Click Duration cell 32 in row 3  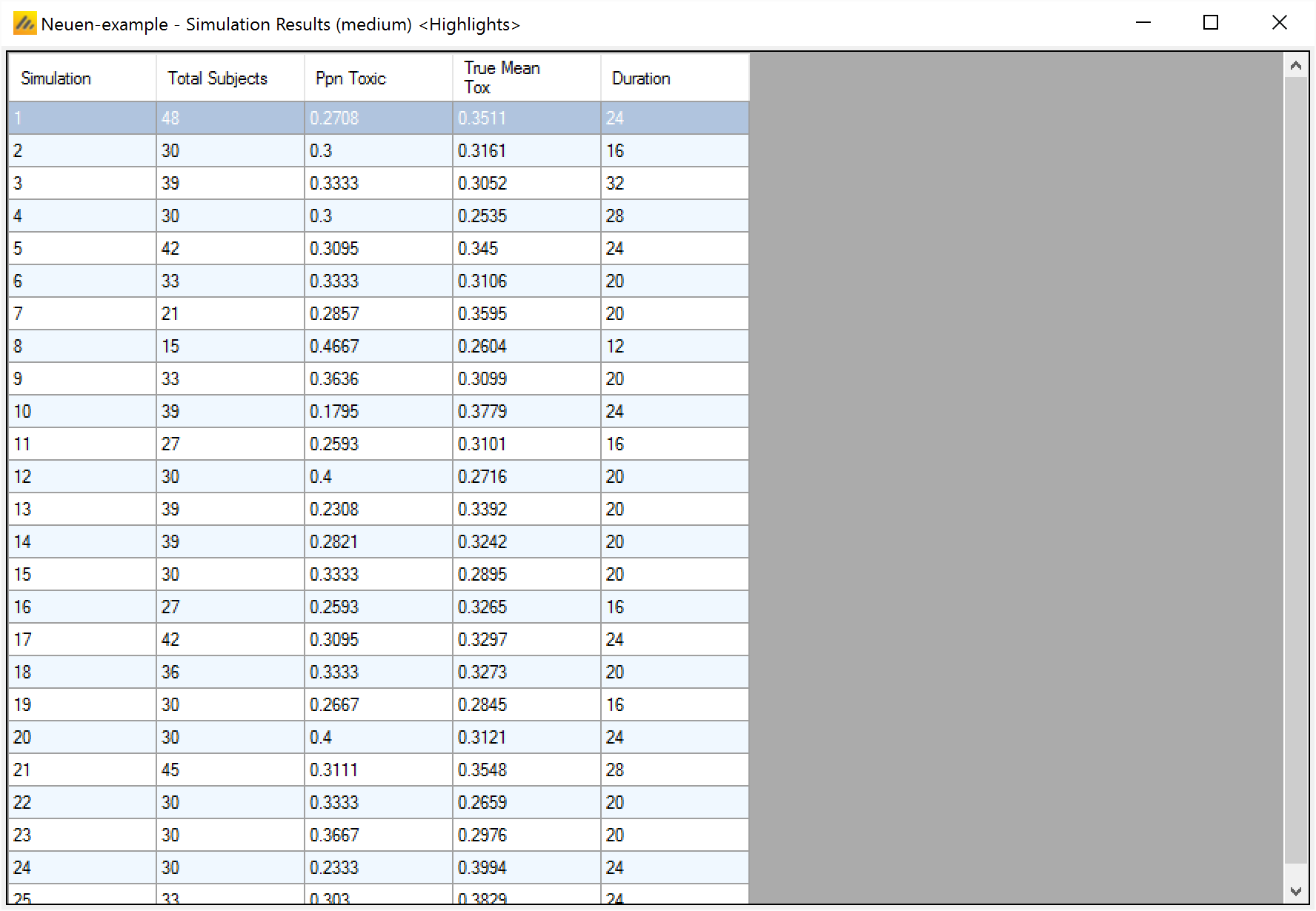tap(674, 184)
